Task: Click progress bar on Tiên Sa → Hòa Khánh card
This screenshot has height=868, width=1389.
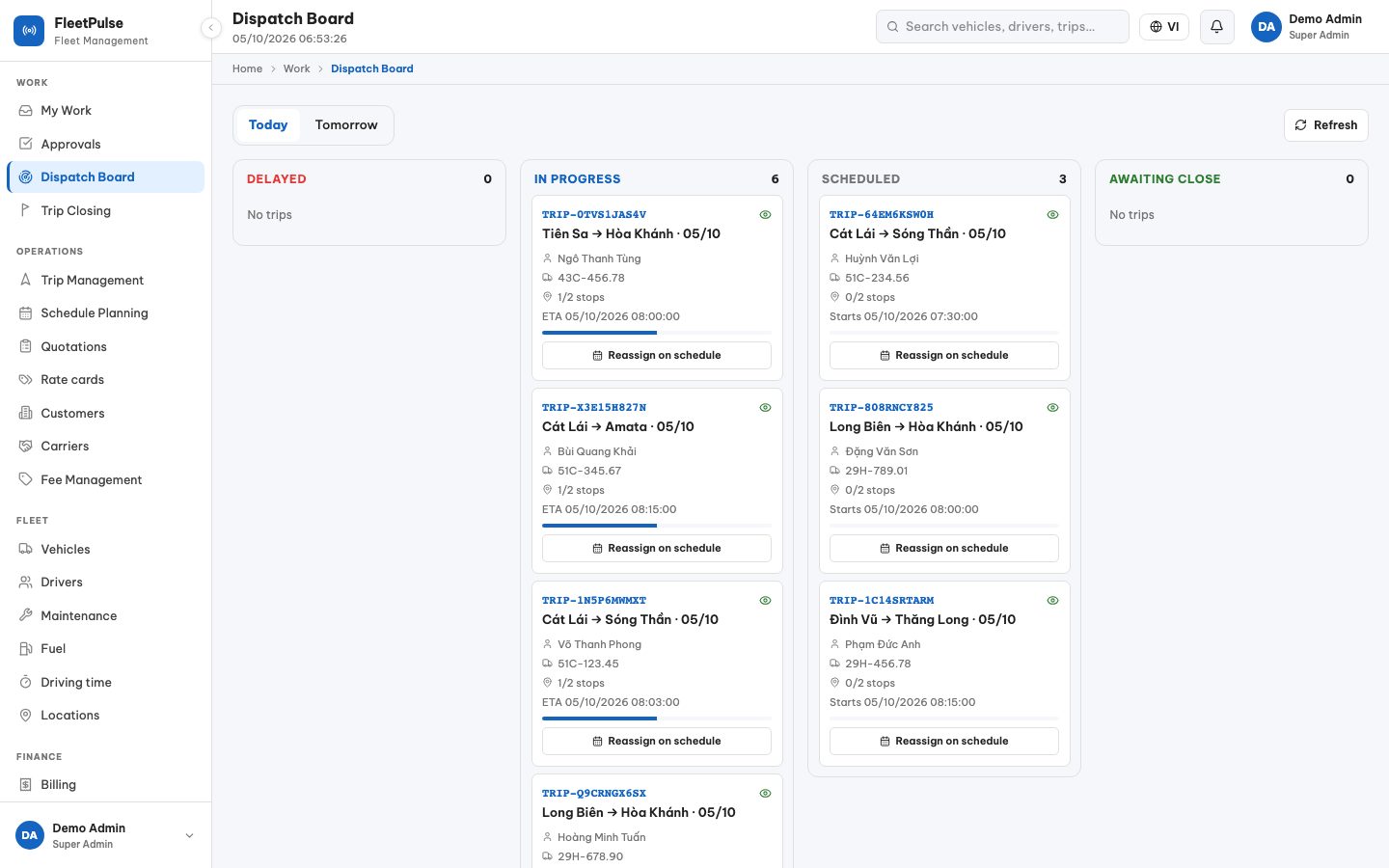Action: [x=657, y=333]
